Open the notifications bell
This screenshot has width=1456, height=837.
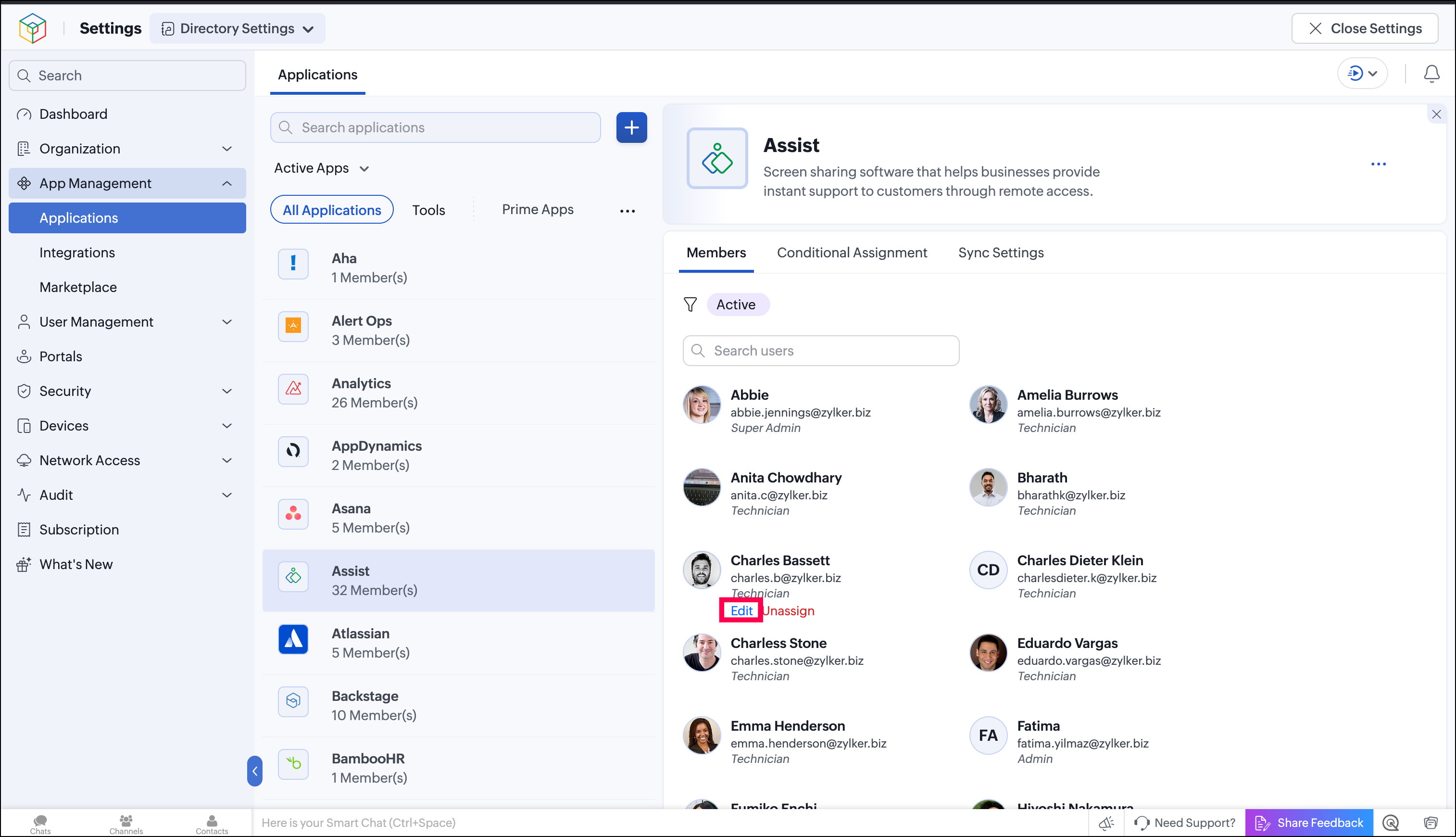[1431, 74]
